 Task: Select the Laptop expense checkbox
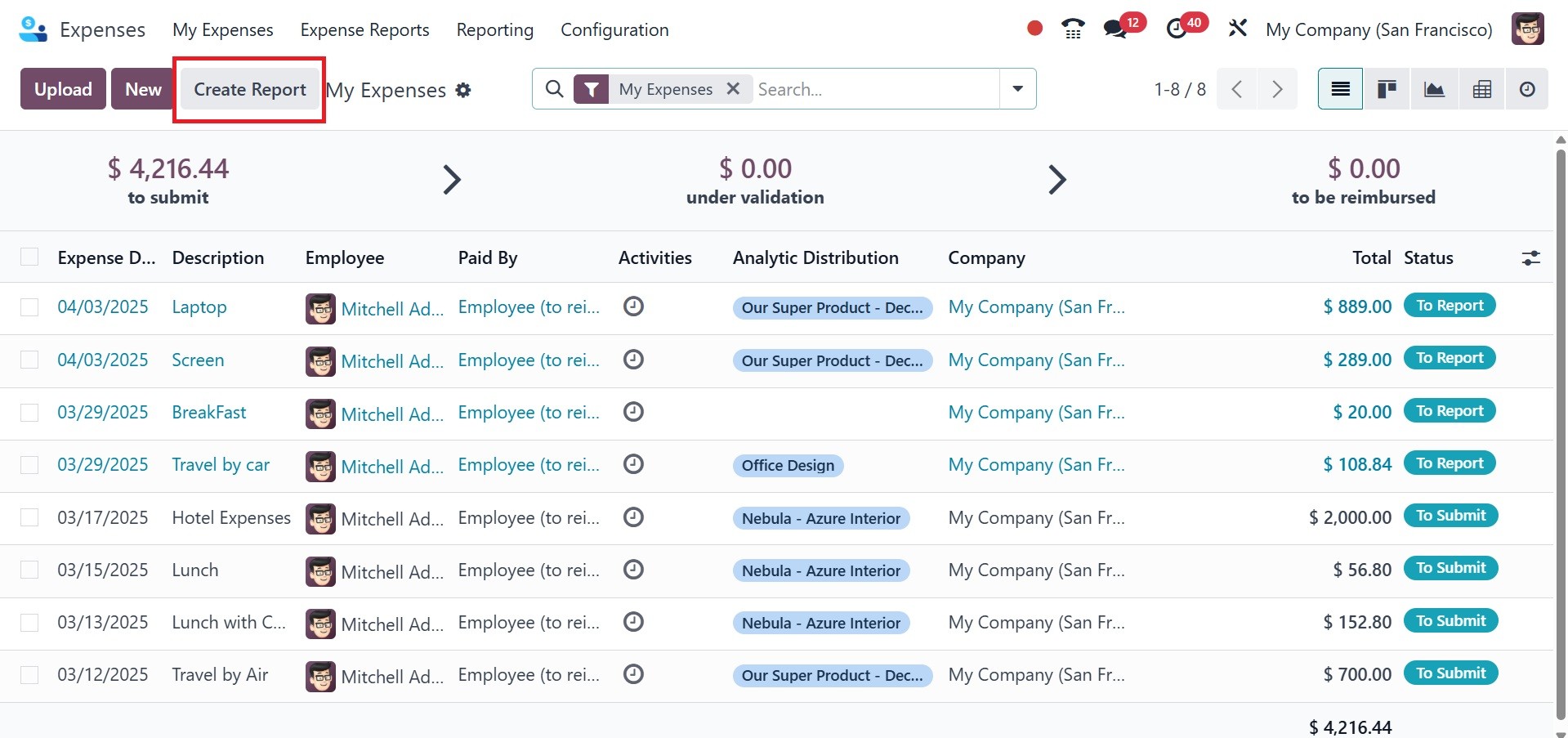[x=29, y=307]
